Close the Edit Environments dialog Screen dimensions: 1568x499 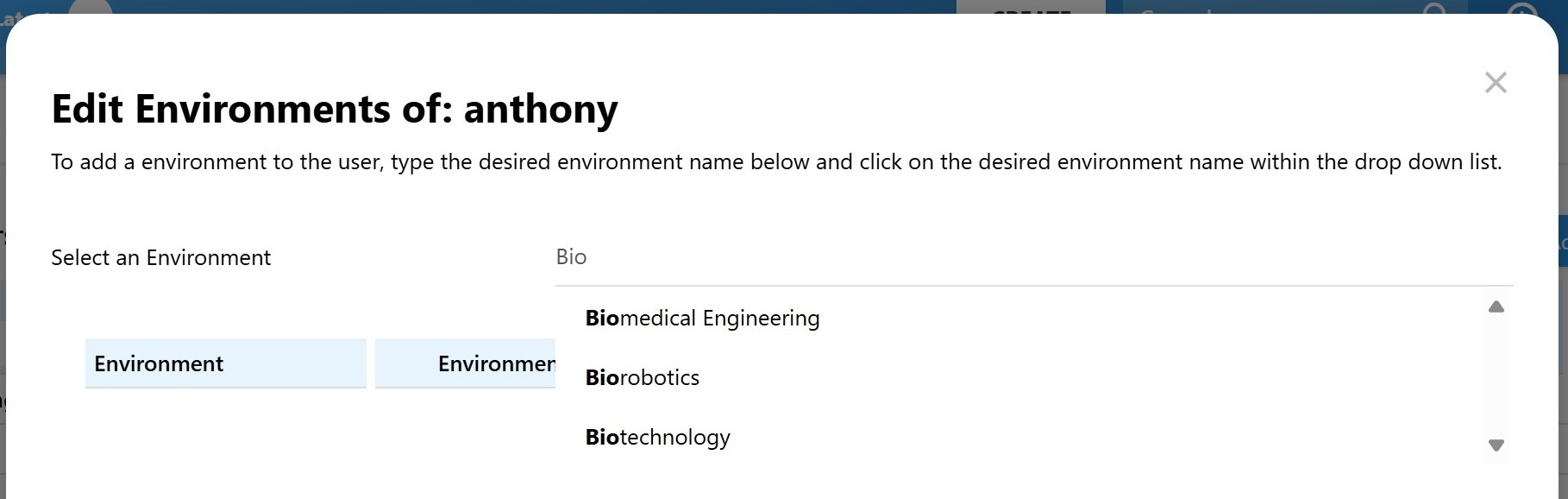[1496, 83]
